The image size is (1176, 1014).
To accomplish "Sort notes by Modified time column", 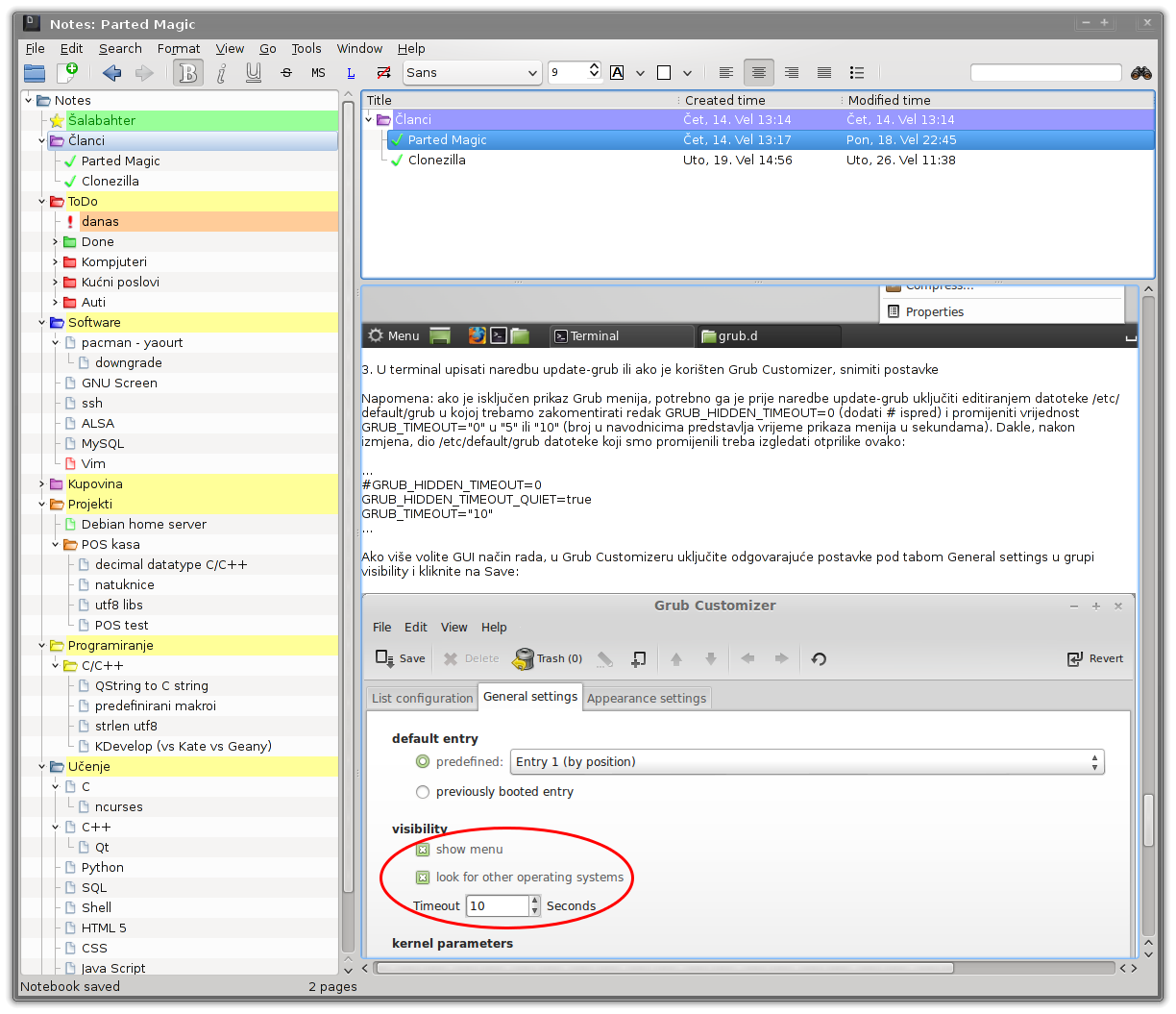I will tap(889, 100).
